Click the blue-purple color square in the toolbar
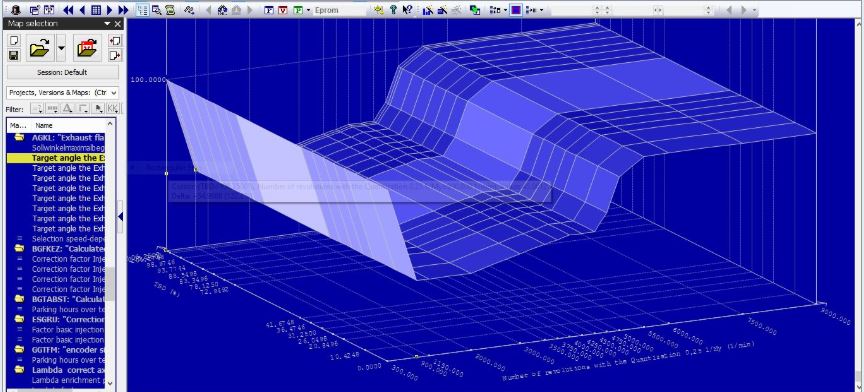The height and width of the screenshot is (392, 864). click(x=516, y=10)
